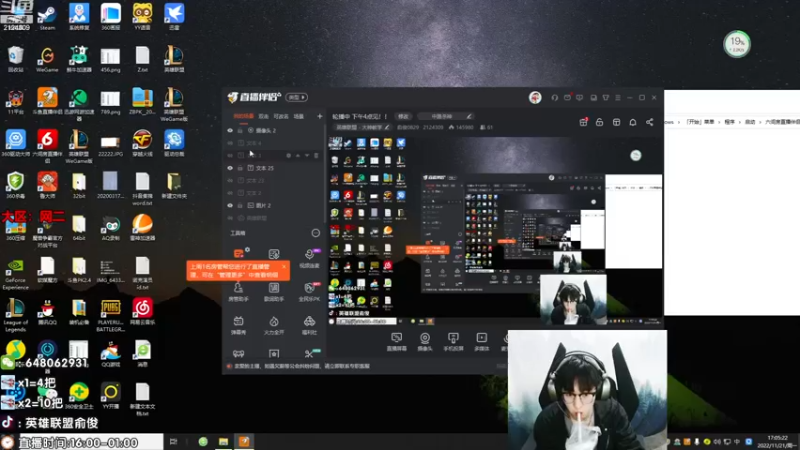Open the 32bit folder on desktop
The image size is (800, 450).
79,184
